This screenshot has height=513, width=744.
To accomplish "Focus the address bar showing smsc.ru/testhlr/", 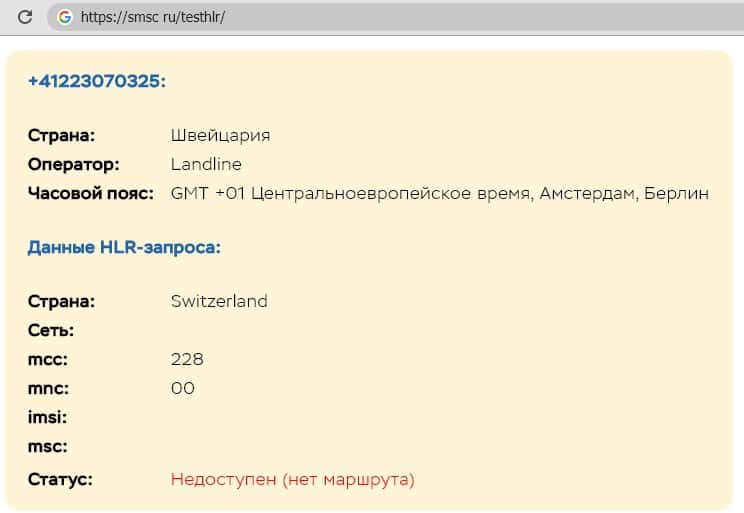I will pos(395,17).
